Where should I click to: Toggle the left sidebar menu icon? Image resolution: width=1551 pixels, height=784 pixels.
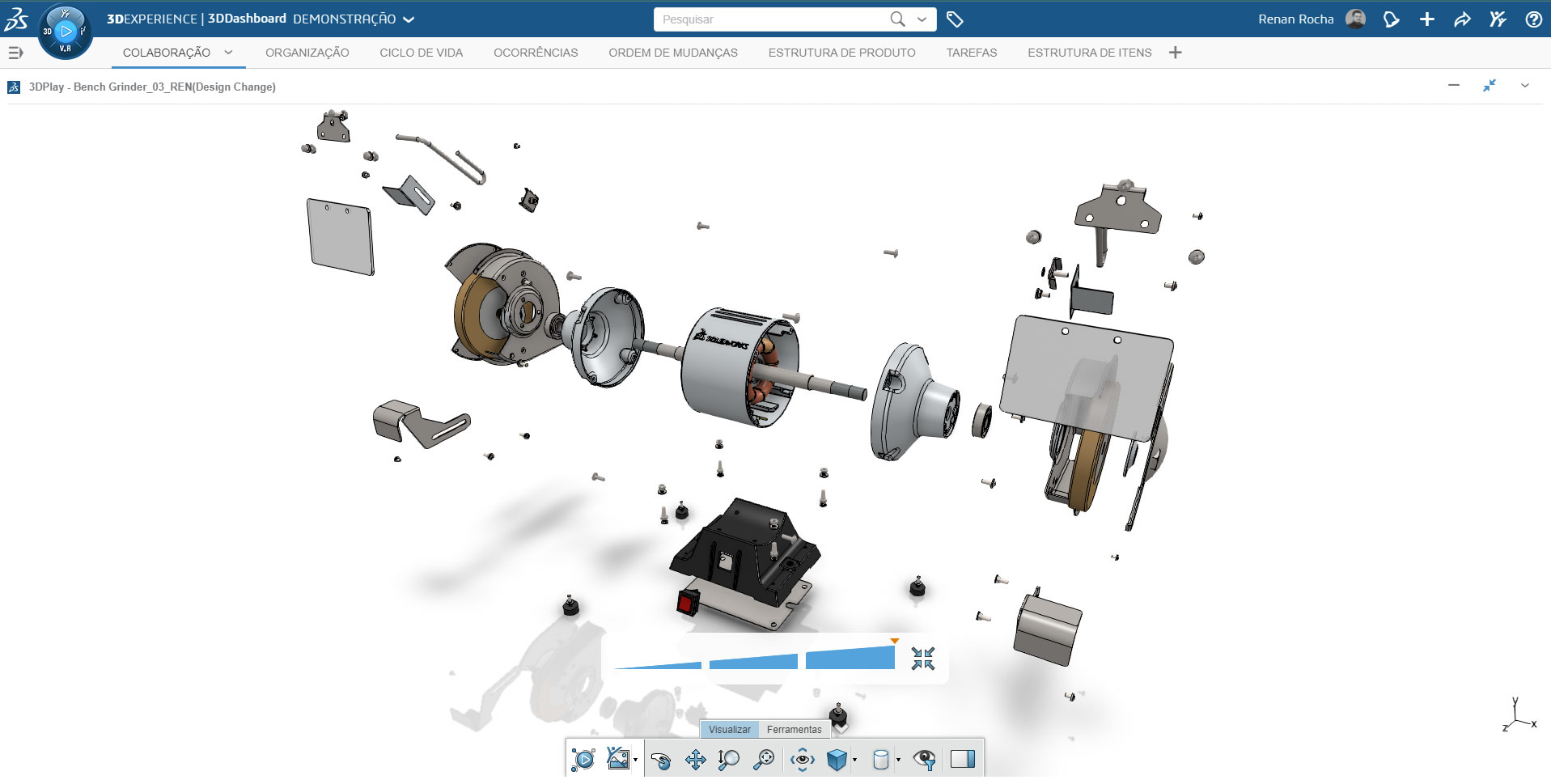[15, 53]
